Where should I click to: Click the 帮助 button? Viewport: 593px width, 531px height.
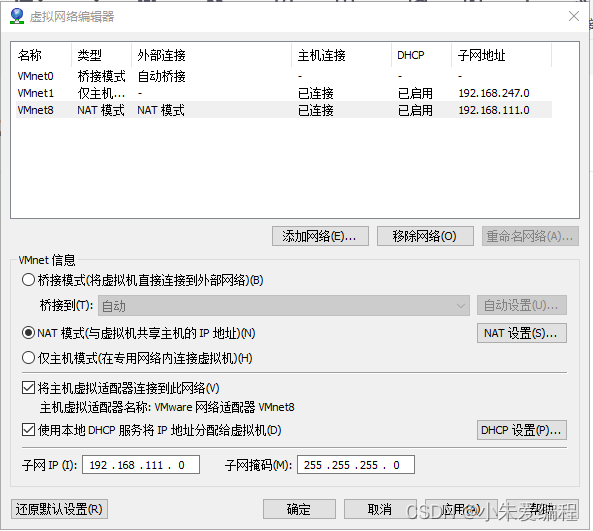coord(542,509)
